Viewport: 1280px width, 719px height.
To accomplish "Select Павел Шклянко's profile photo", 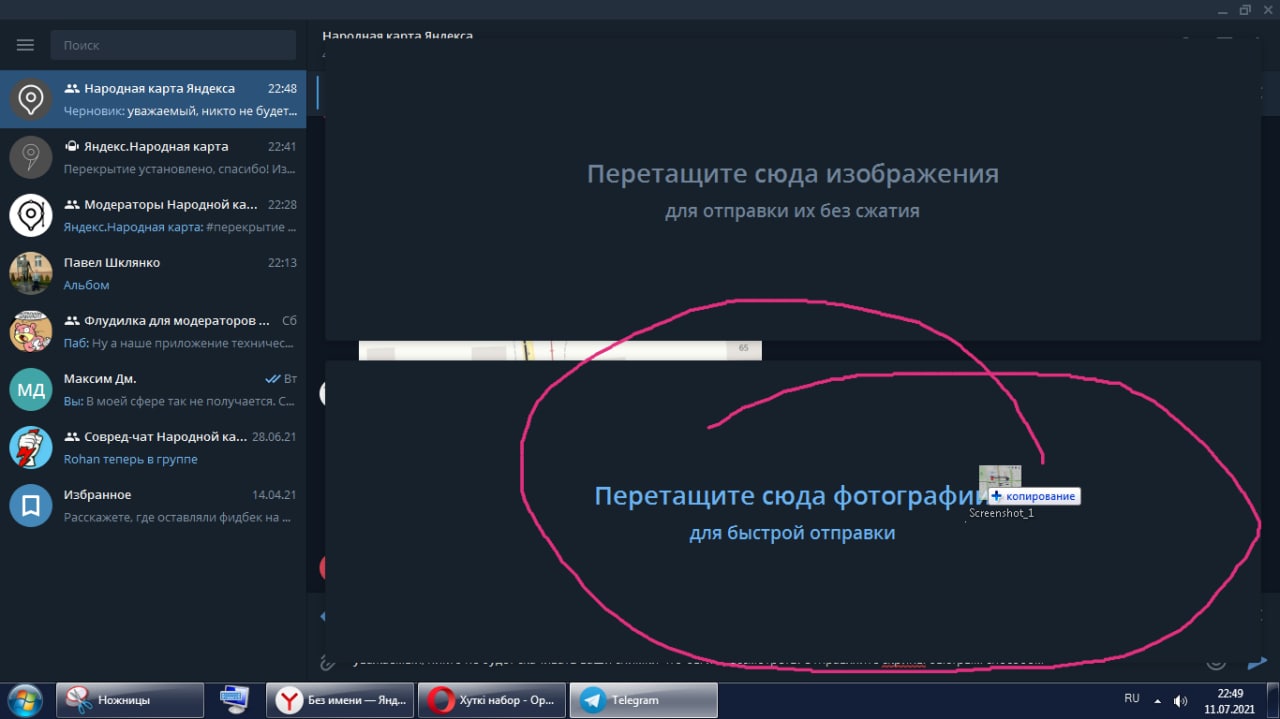I will tap(31, 273).
